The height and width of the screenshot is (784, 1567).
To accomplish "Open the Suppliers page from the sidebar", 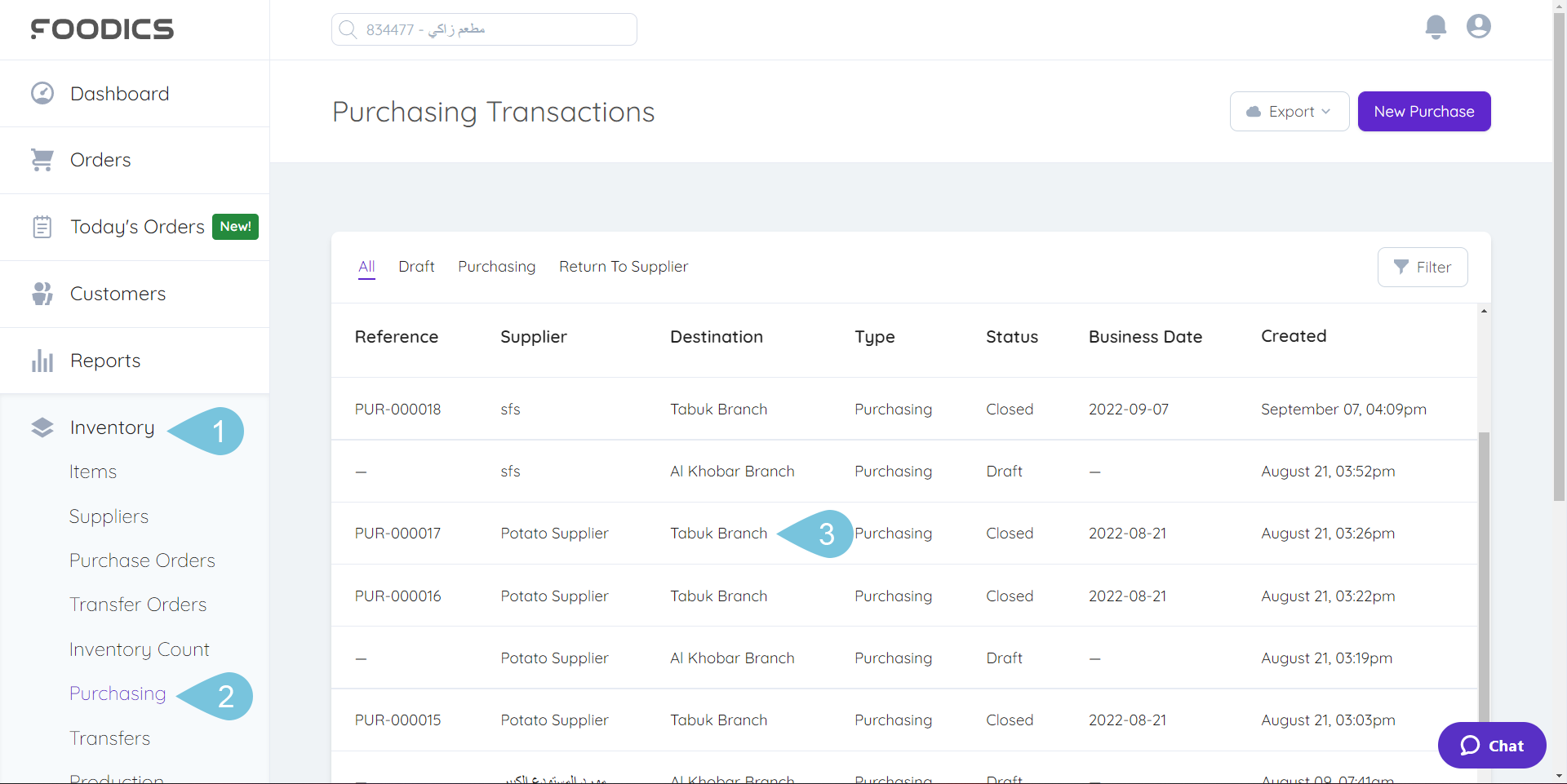I will (109, 516).
